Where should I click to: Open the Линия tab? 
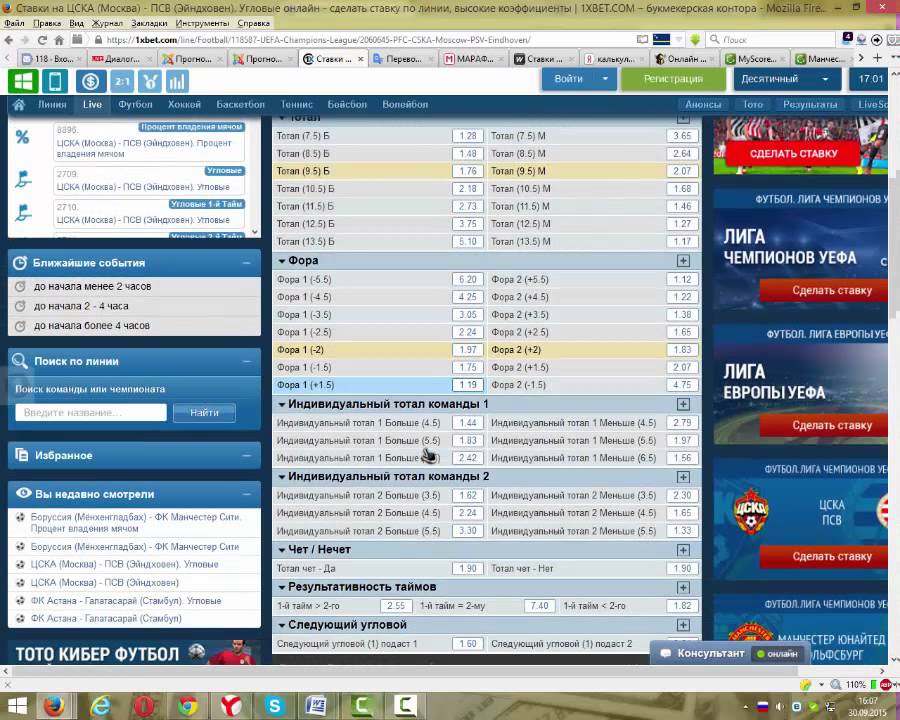click(52, 104)
